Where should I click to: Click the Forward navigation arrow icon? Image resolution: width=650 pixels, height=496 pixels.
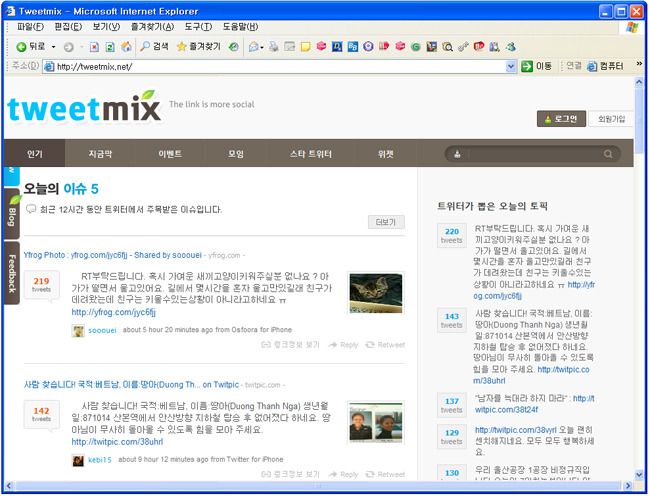click(68, 47)
